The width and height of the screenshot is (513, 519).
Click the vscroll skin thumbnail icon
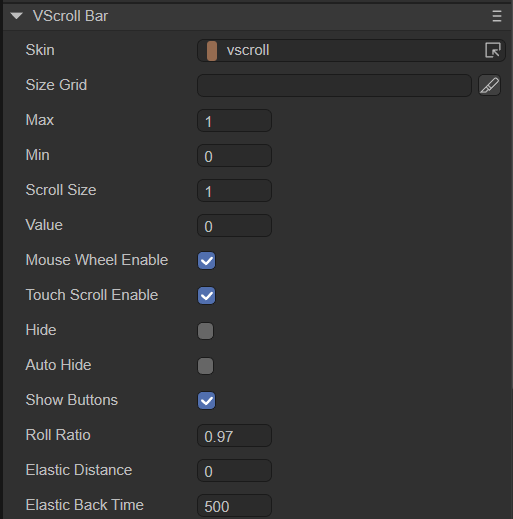pos(212,51)
